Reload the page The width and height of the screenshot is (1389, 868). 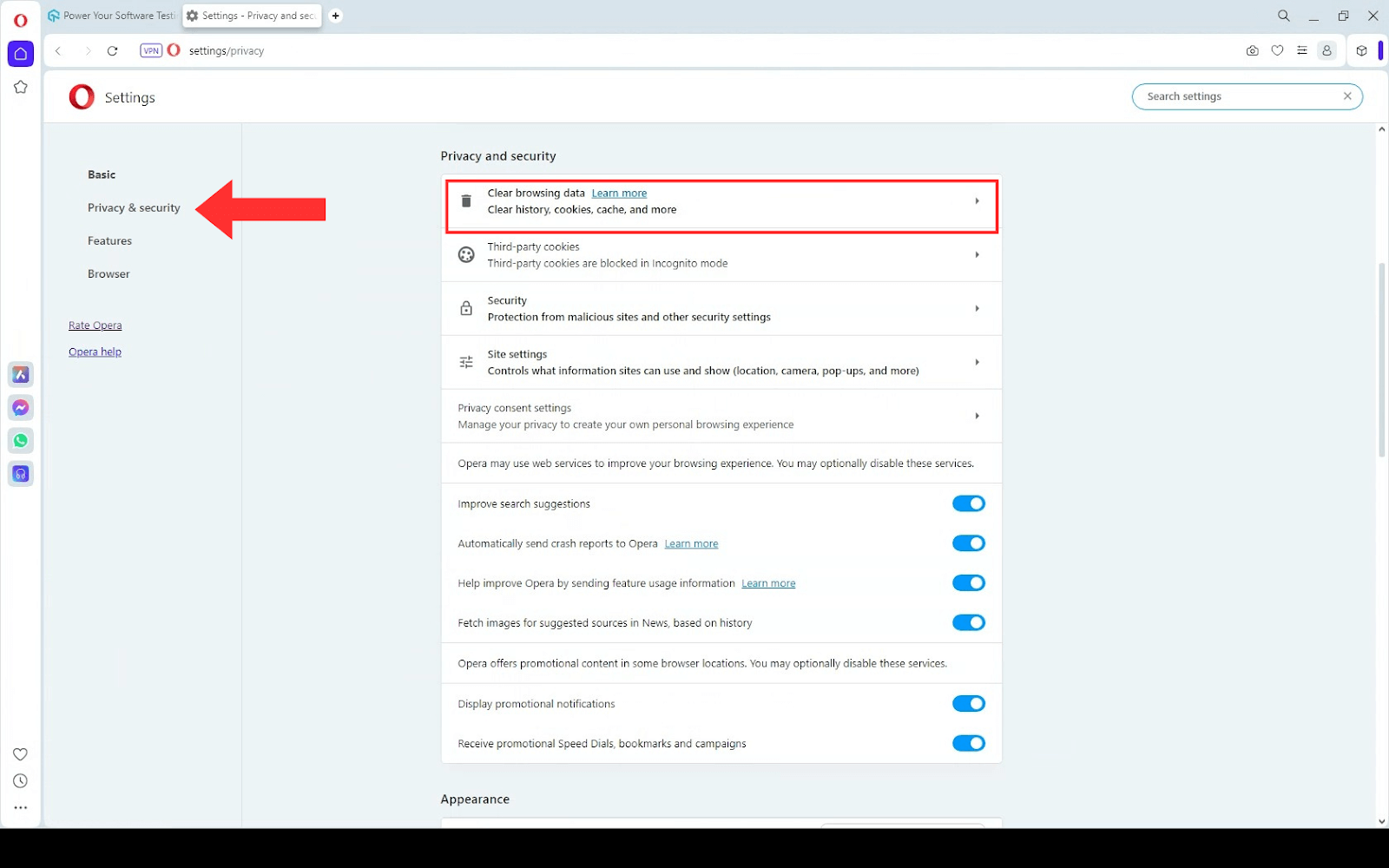click(113, 51)
